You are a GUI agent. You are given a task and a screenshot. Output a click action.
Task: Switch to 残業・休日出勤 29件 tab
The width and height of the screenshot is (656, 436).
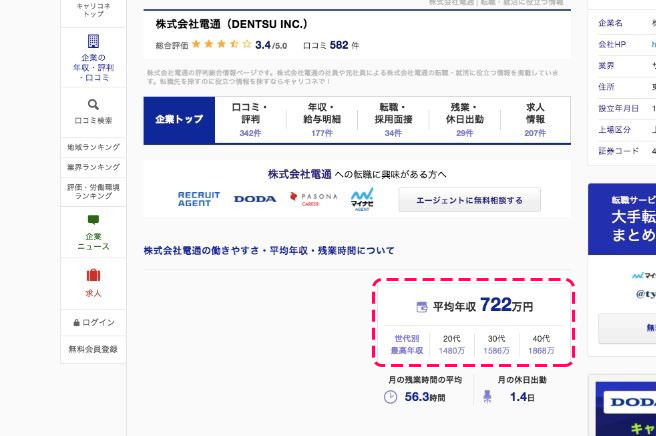464,120
